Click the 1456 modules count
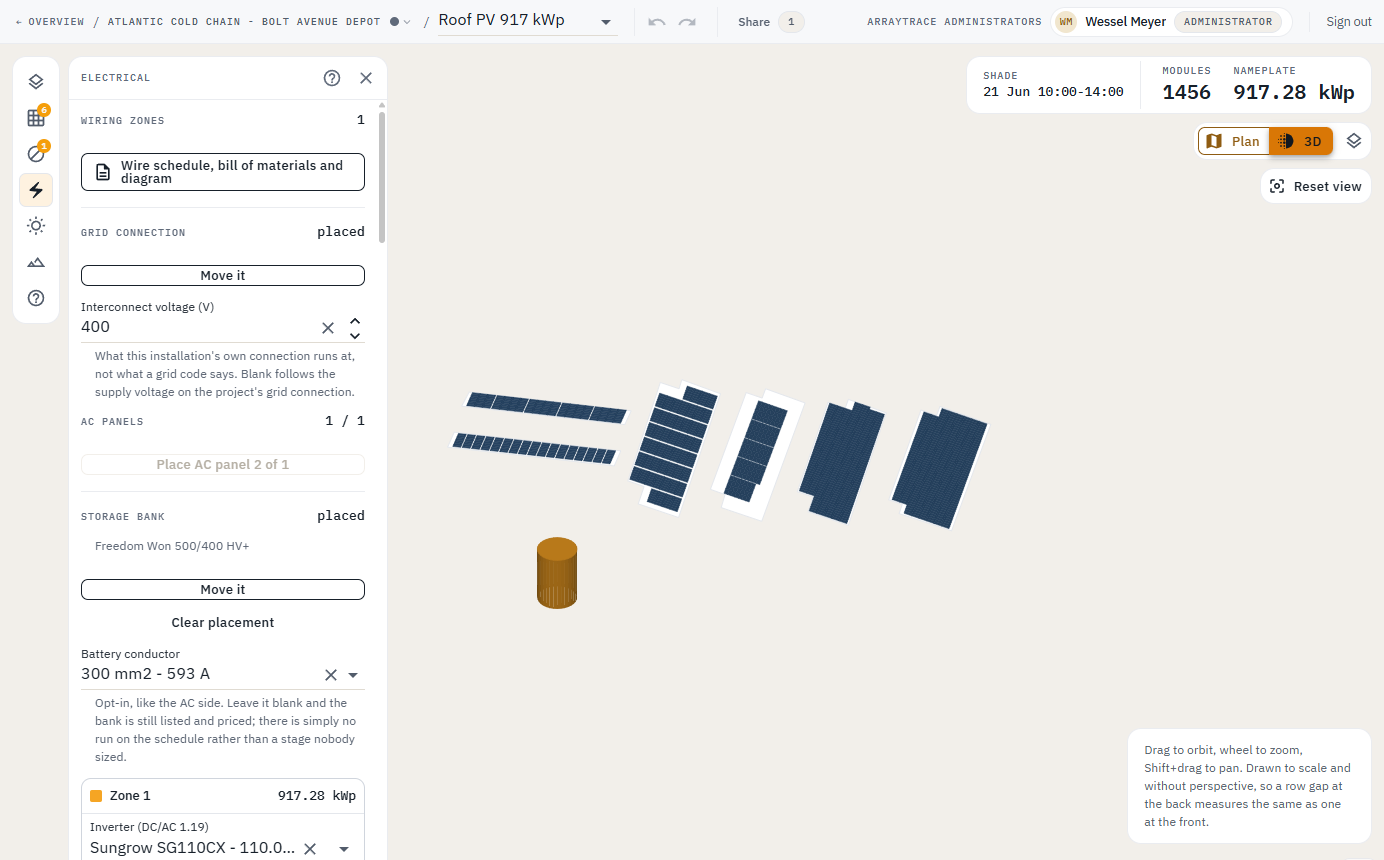The height and width of the screenshot is (860, 1384). [1186, 93]
